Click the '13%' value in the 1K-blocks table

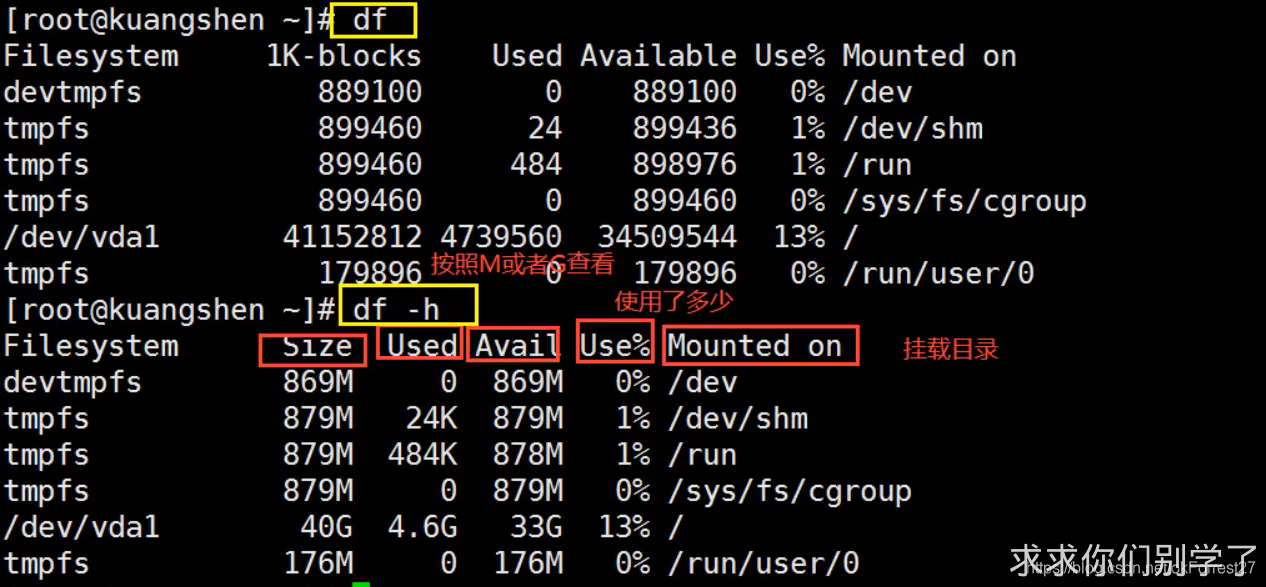(x=798, y=237)
